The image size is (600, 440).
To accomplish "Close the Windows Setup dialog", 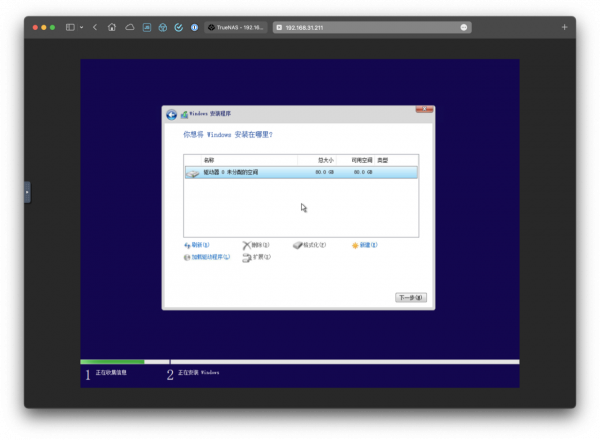I will point(424,109).
